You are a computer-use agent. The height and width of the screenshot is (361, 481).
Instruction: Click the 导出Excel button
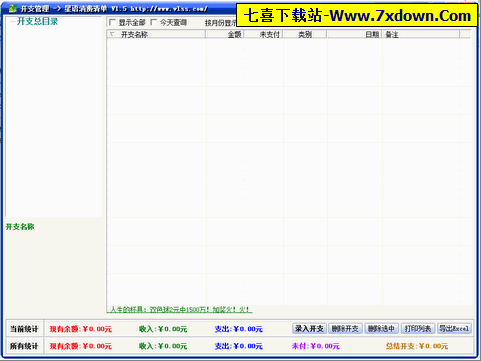tap(454, 329)
